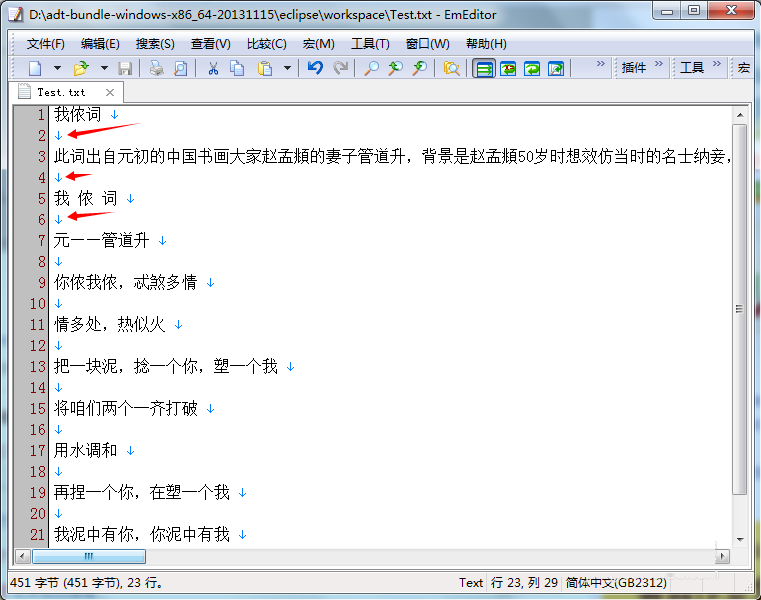Open Find in Files icon

tap(451, 68)
